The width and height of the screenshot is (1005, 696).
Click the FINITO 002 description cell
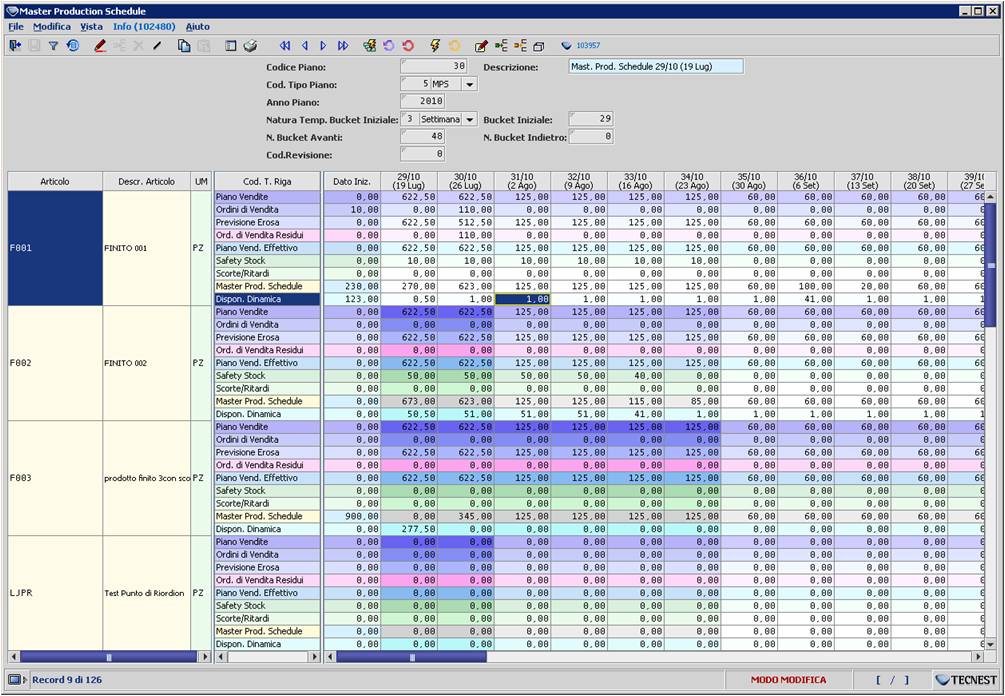pyautogui.click(x=147, y=363)
